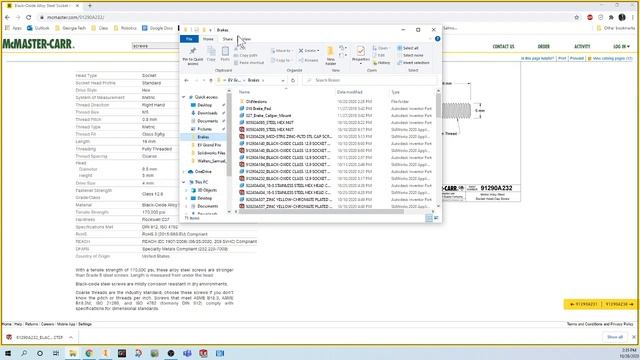Open the Properties button in Explorer ribbon
The width and height of the screenshot is (640, 360).
coord(360,55)
